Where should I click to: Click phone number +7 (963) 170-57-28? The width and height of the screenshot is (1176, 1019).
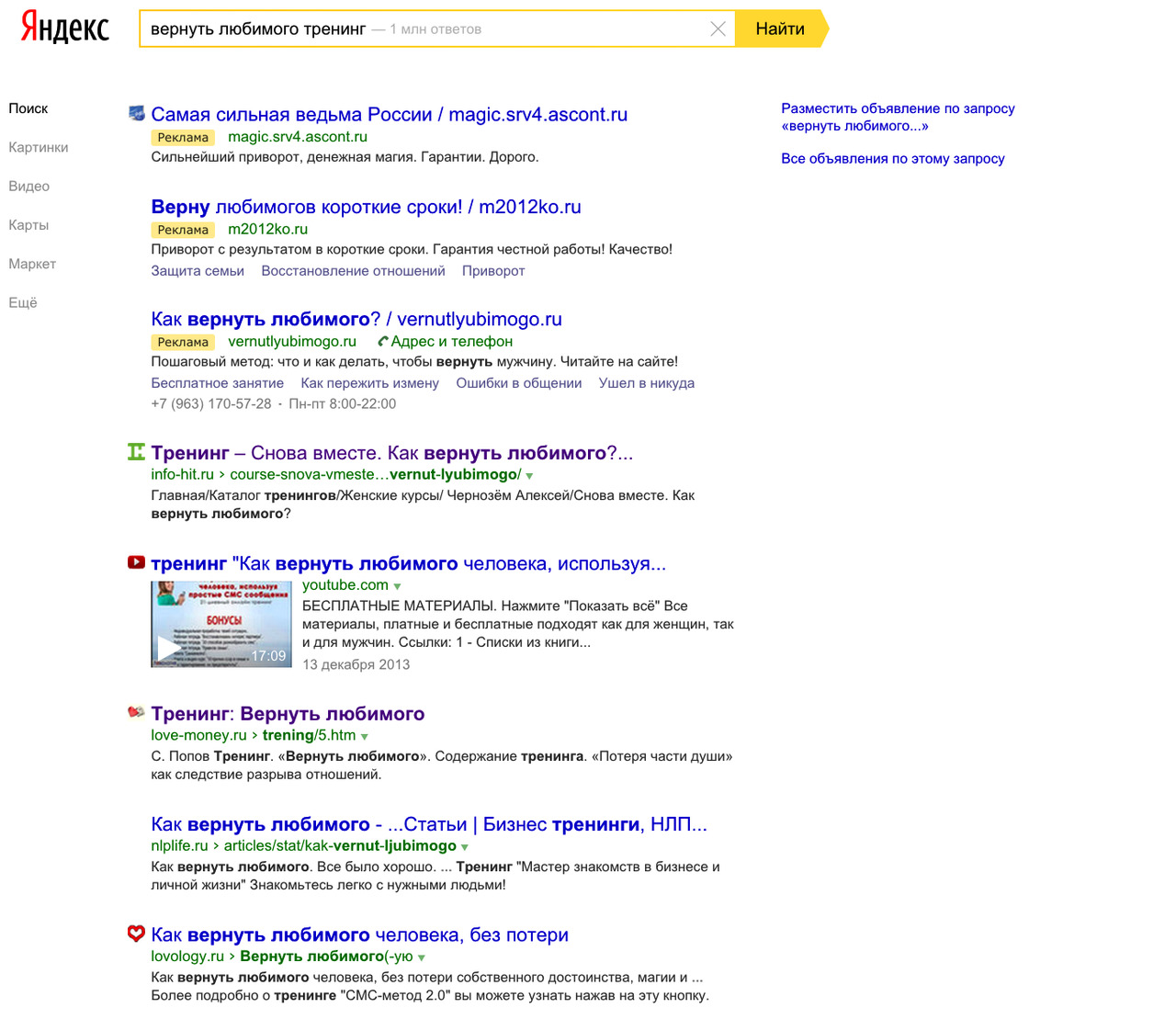211,404
